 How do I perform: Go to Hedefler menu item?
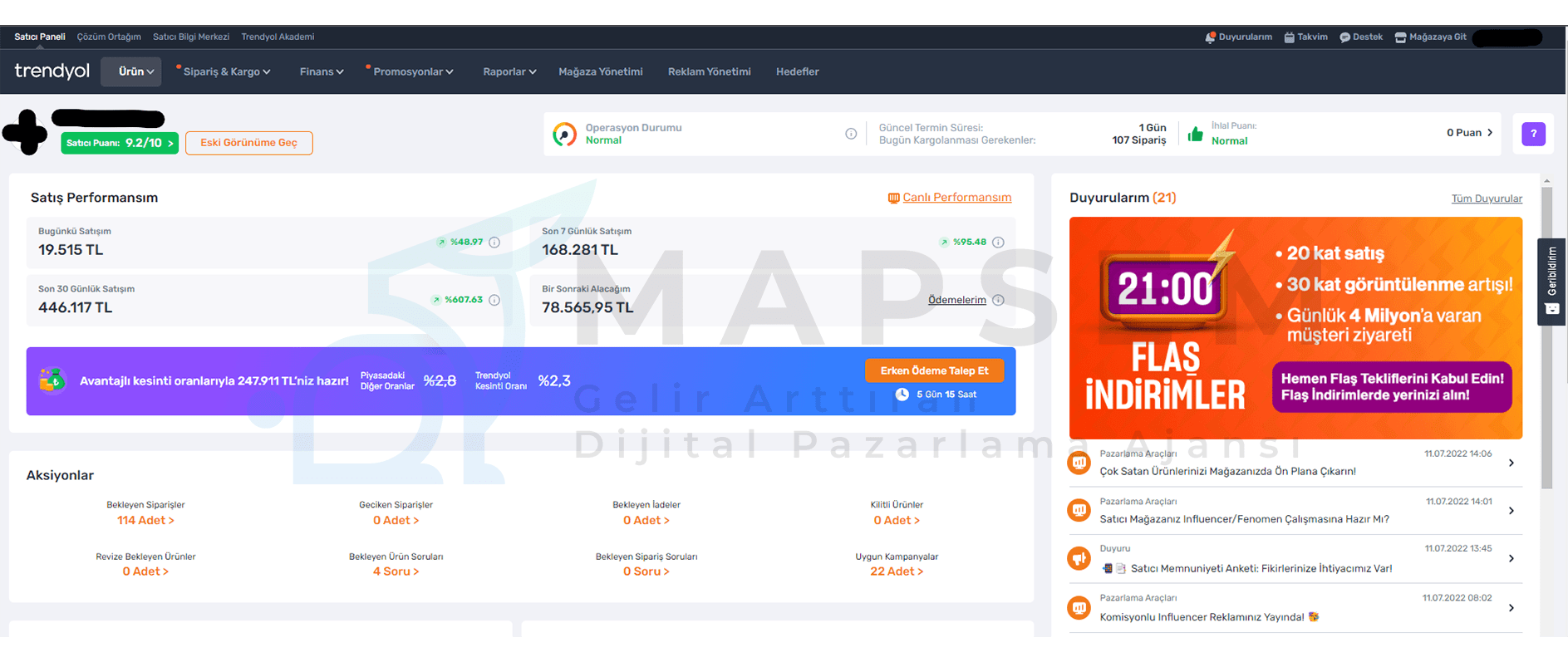coord(798,71)
